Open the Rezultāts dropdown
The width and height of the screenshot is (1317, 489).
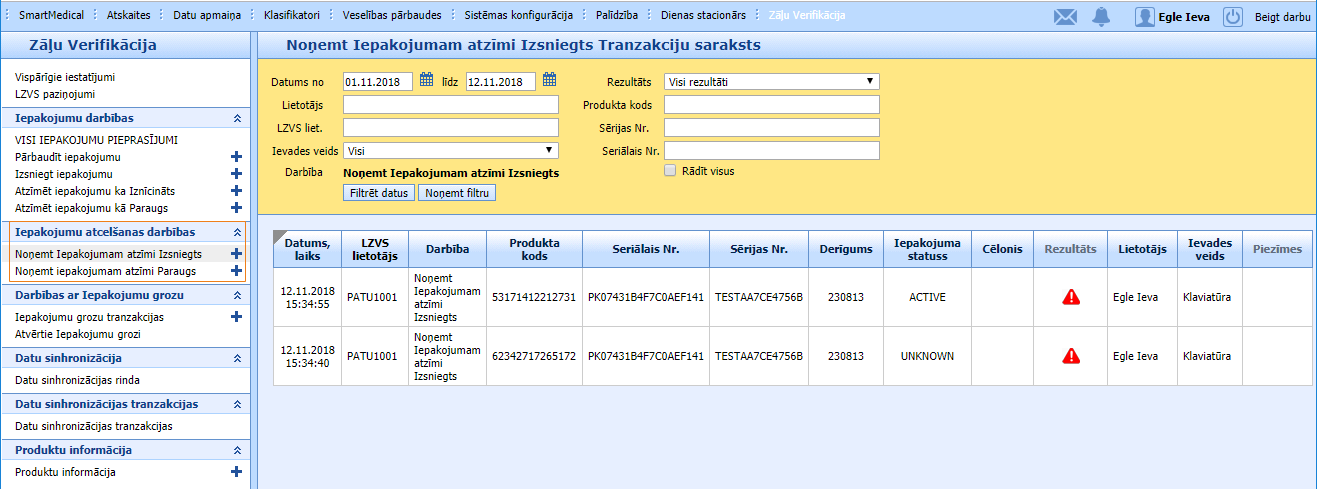[771, 82]
